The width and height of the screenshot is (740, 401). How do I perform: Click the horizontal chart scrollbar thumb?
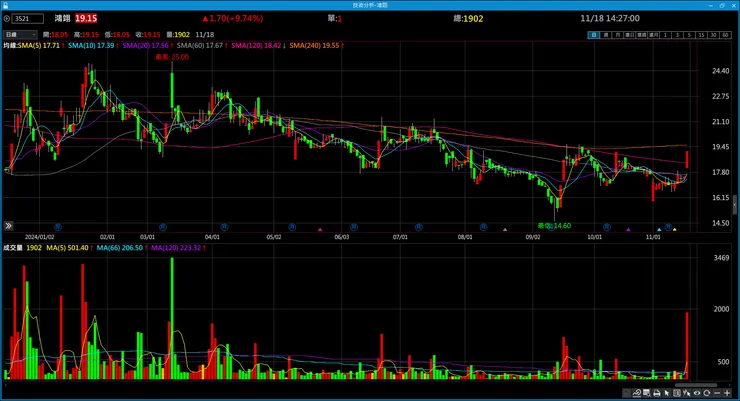696,385
